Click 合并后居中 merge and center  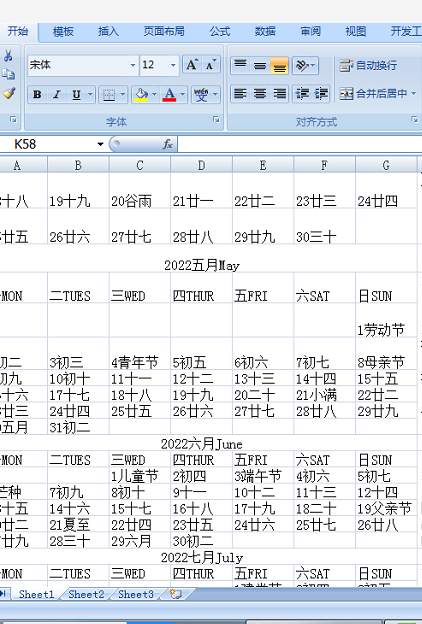(373, 94)
